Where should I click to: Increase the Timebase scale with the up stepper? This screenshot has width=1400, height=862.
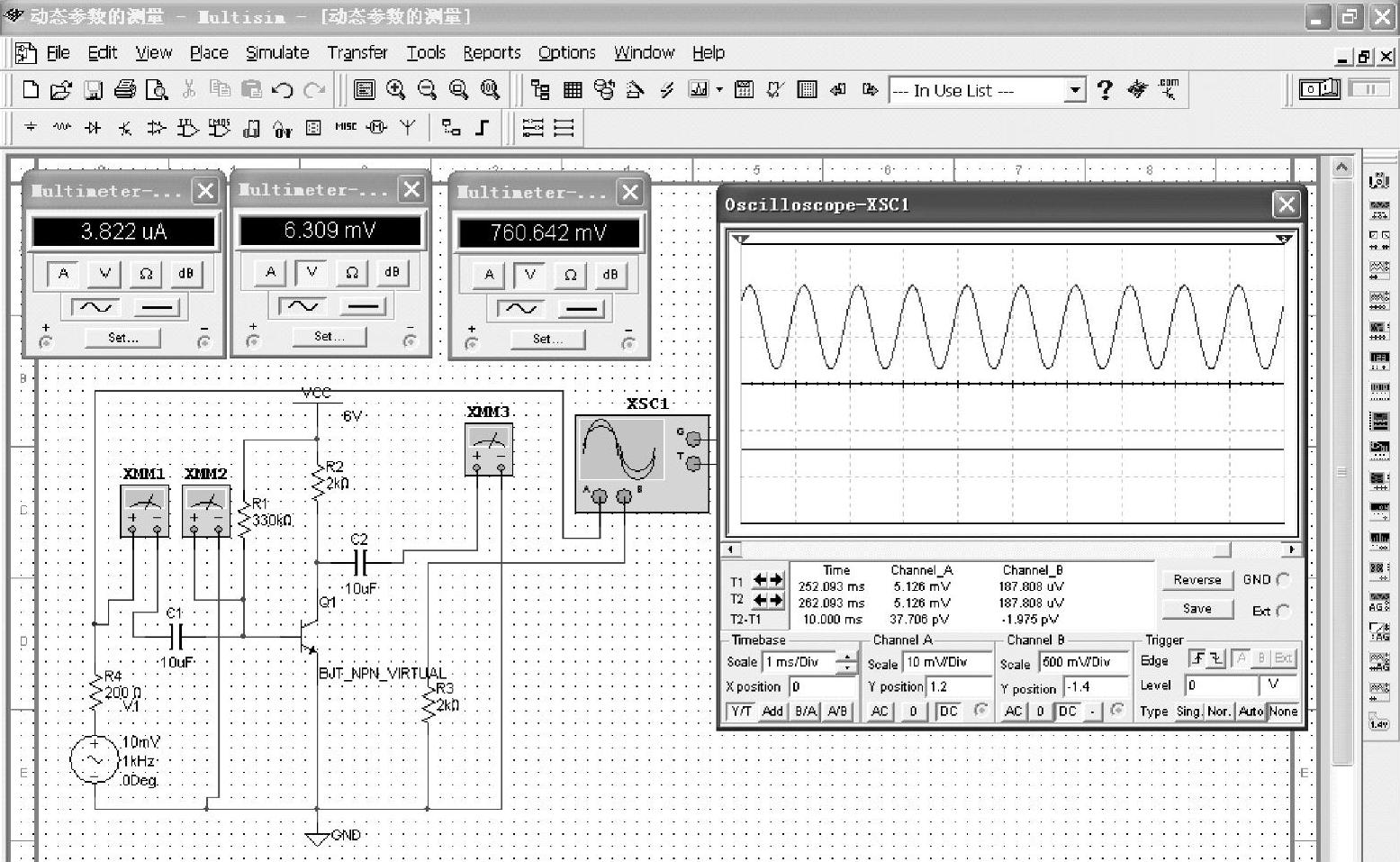(847, 657)
